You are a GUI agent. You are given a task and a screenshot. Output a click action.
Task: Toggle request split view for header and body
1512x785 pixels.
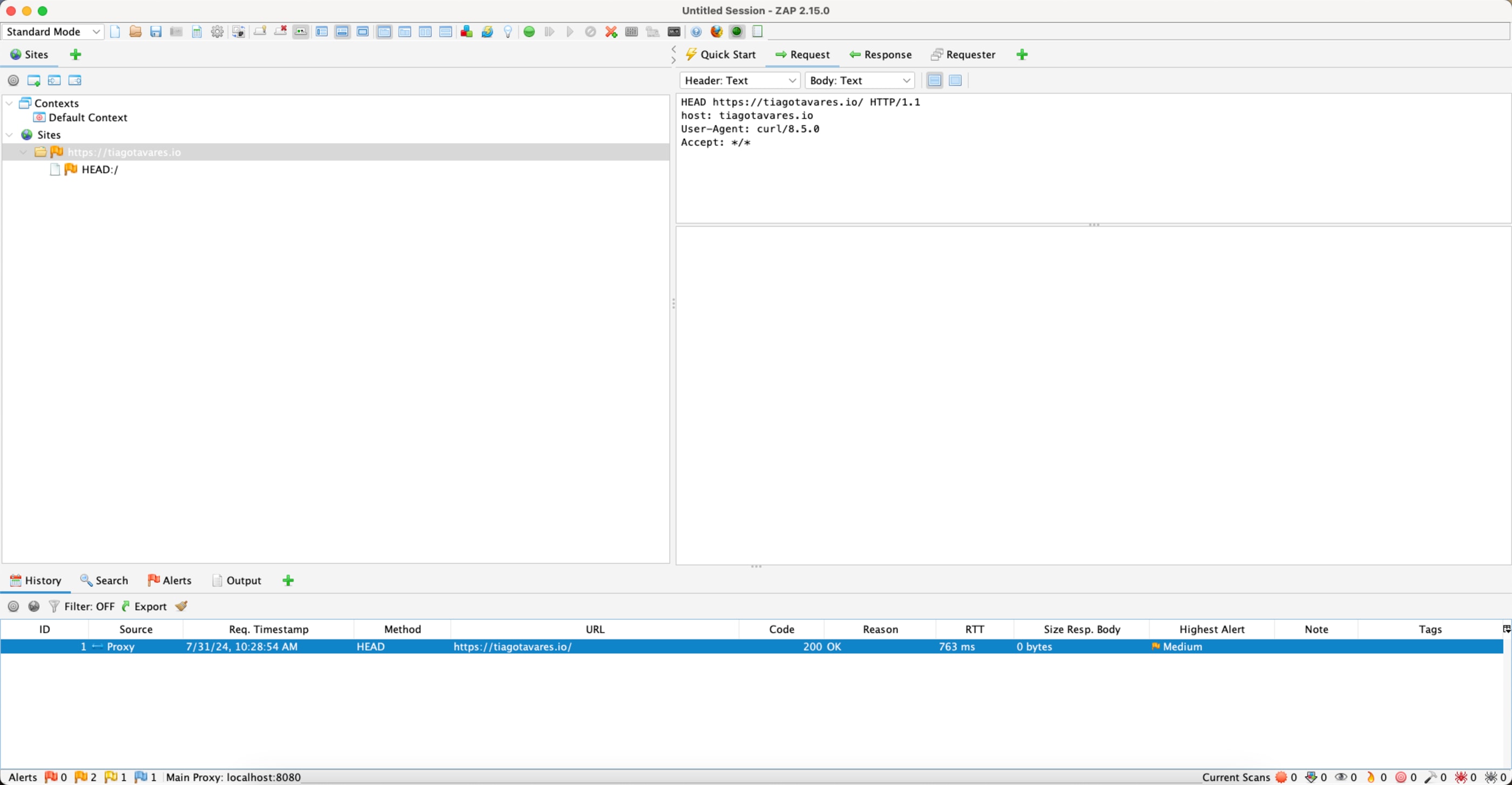coord(934,80)
